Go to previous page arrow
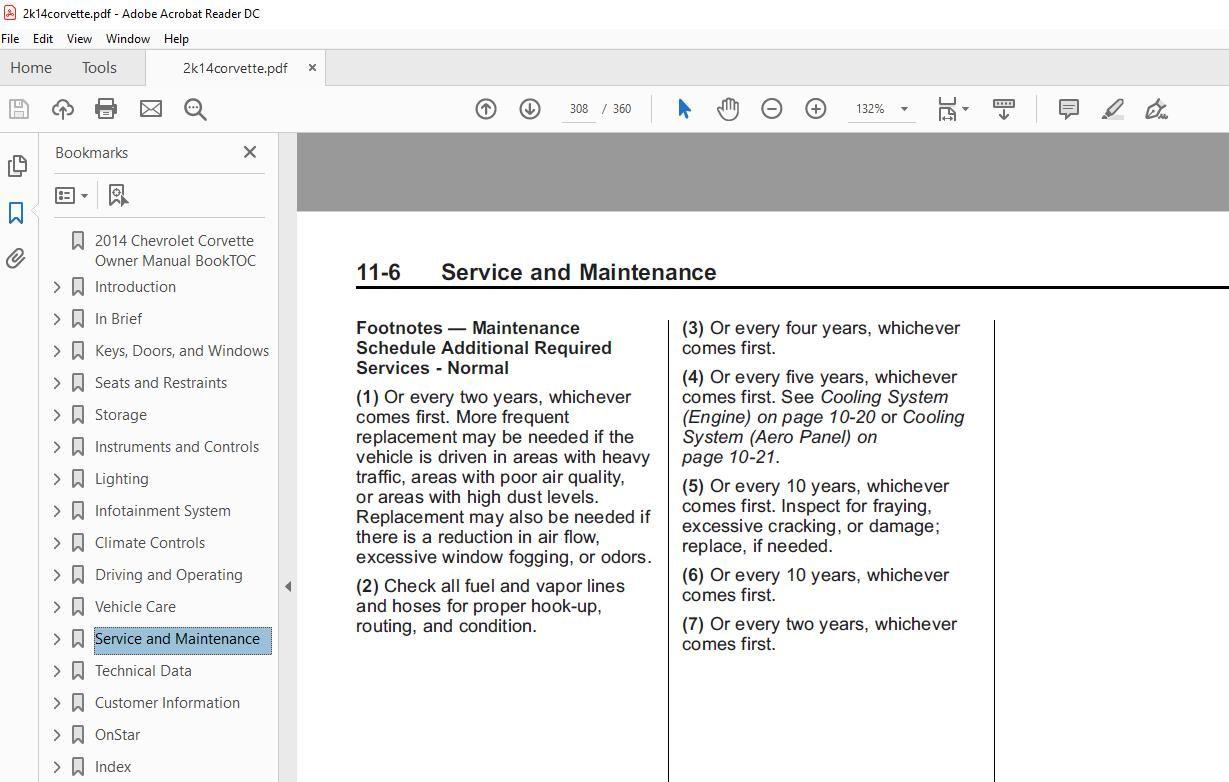Image resolution: width=1229 pixels, height=782 pixels. pyautogui.click(x=486, y=109)
